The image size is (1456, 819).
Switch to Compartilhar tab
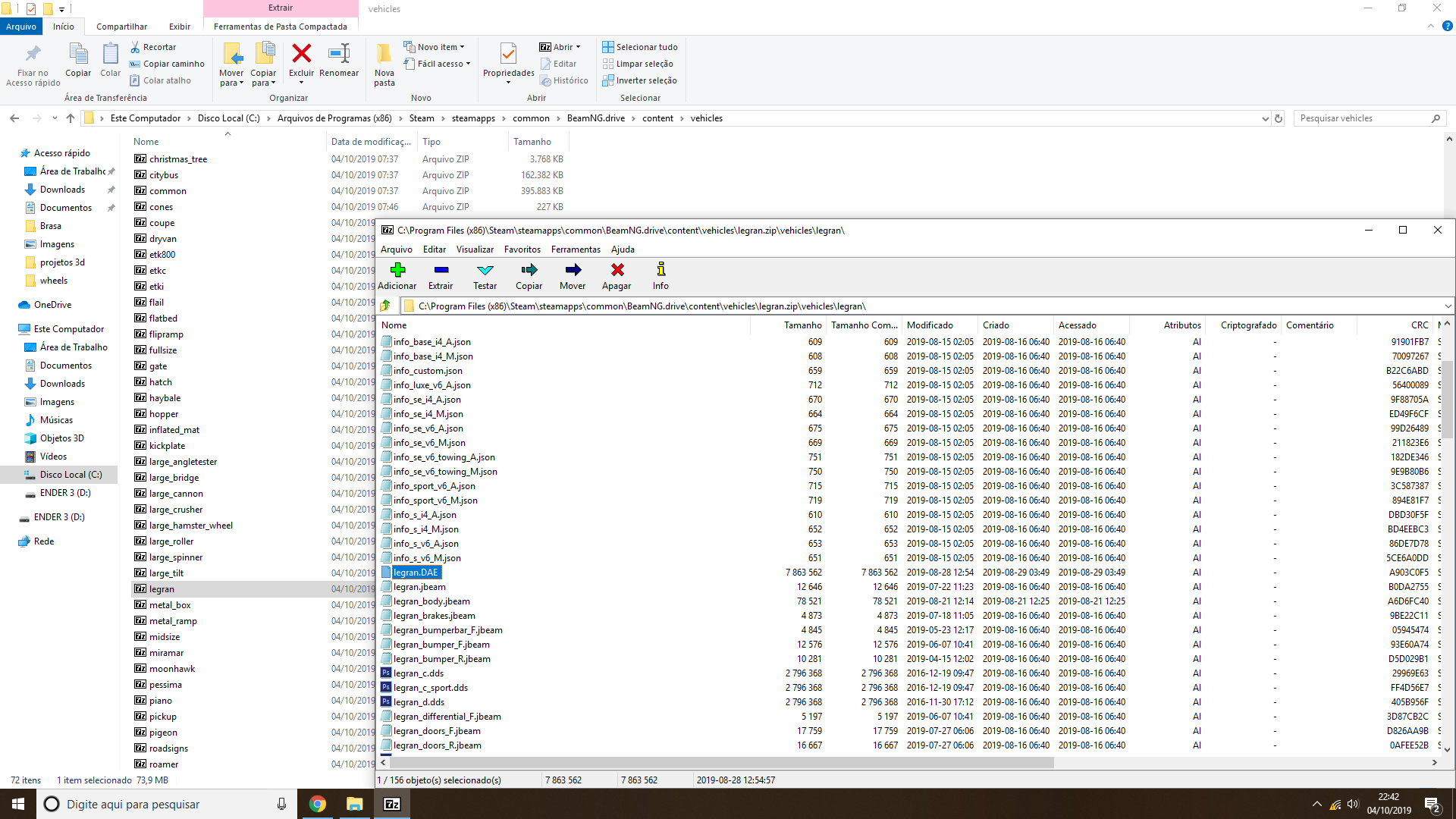[121, 27]
